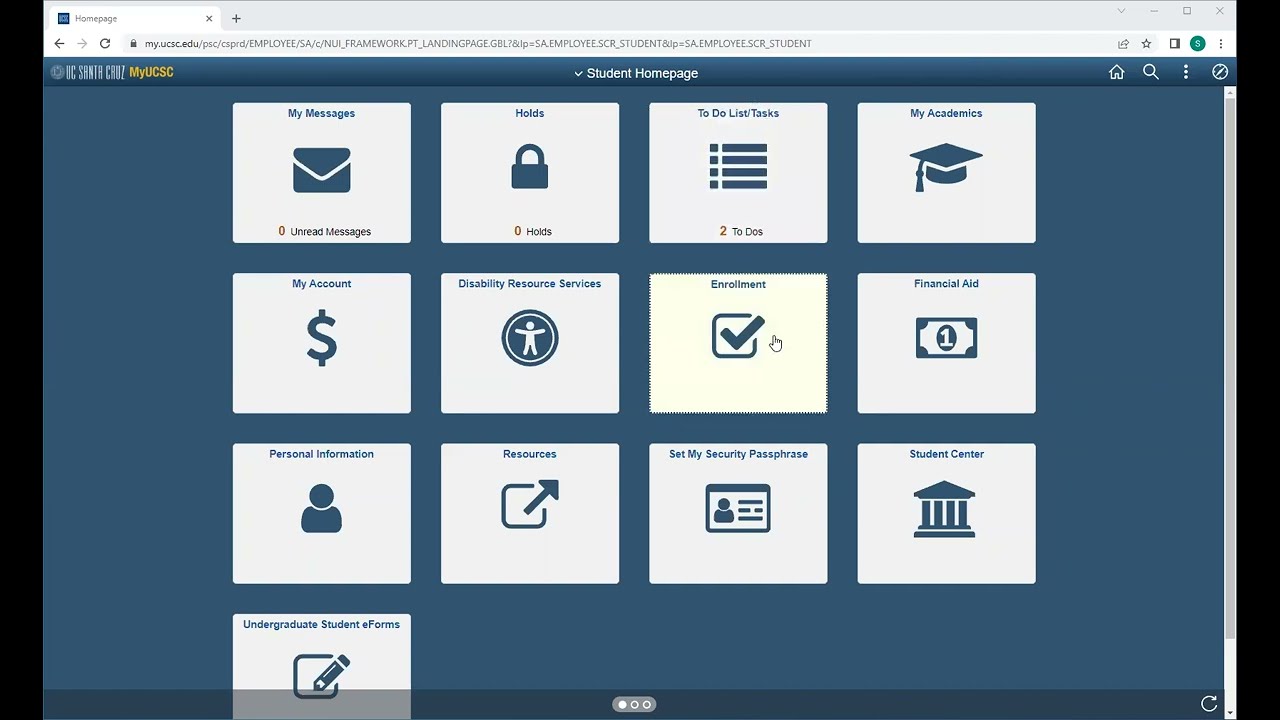Open the NavBar compass icon
The width and height of the screenshot is (1280, 720).
tap(1220, 72)
